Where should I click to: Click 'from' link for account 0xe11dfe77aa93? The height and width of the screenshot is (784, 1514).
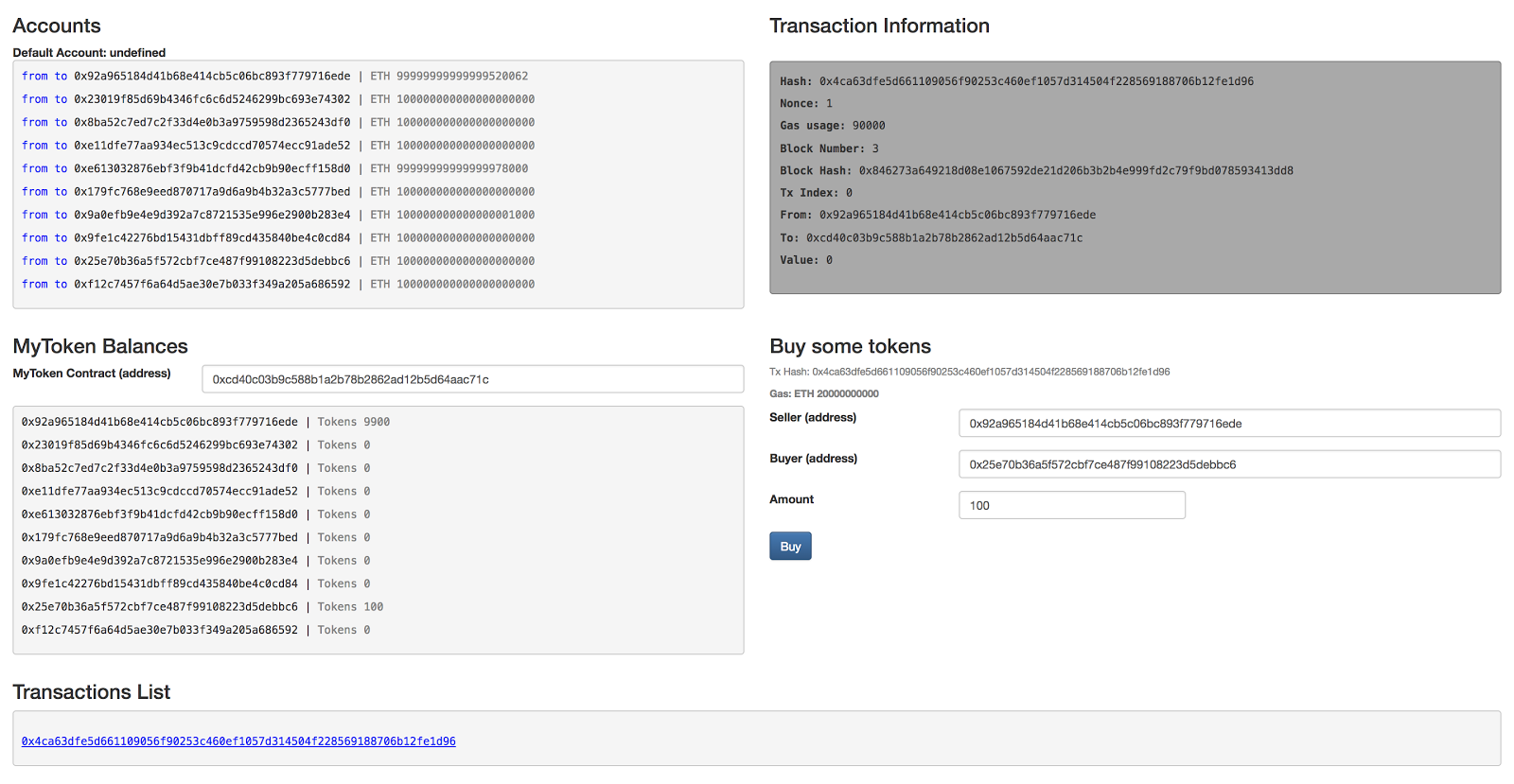tap(35, 146)
